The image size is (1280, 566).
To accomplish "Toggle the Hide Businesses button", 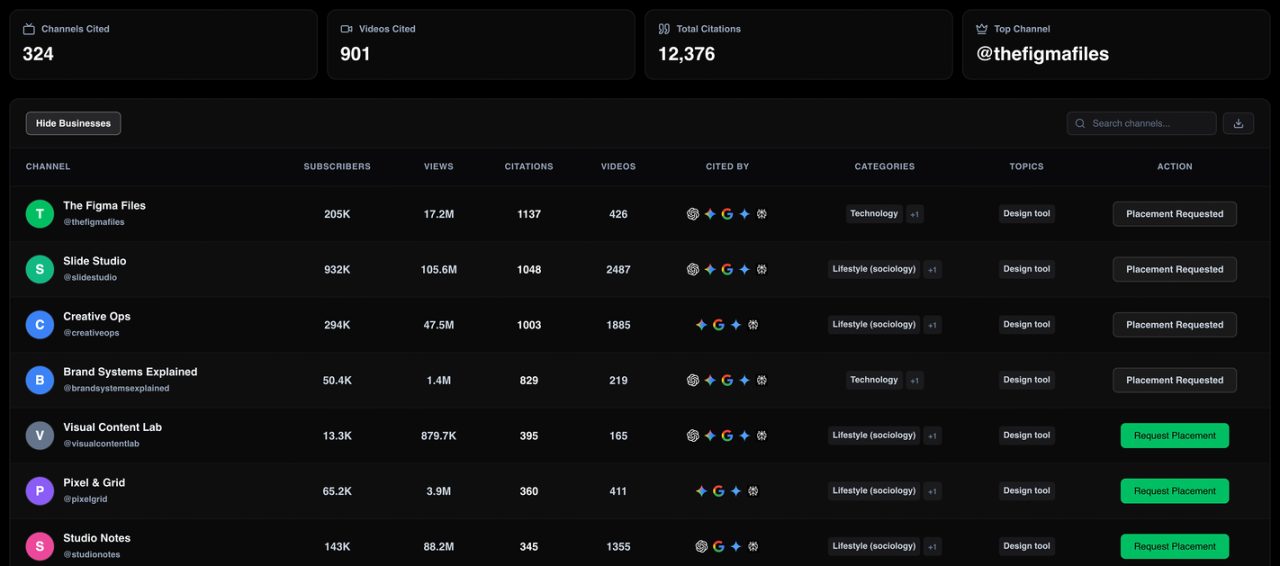I will click(73, 123).
